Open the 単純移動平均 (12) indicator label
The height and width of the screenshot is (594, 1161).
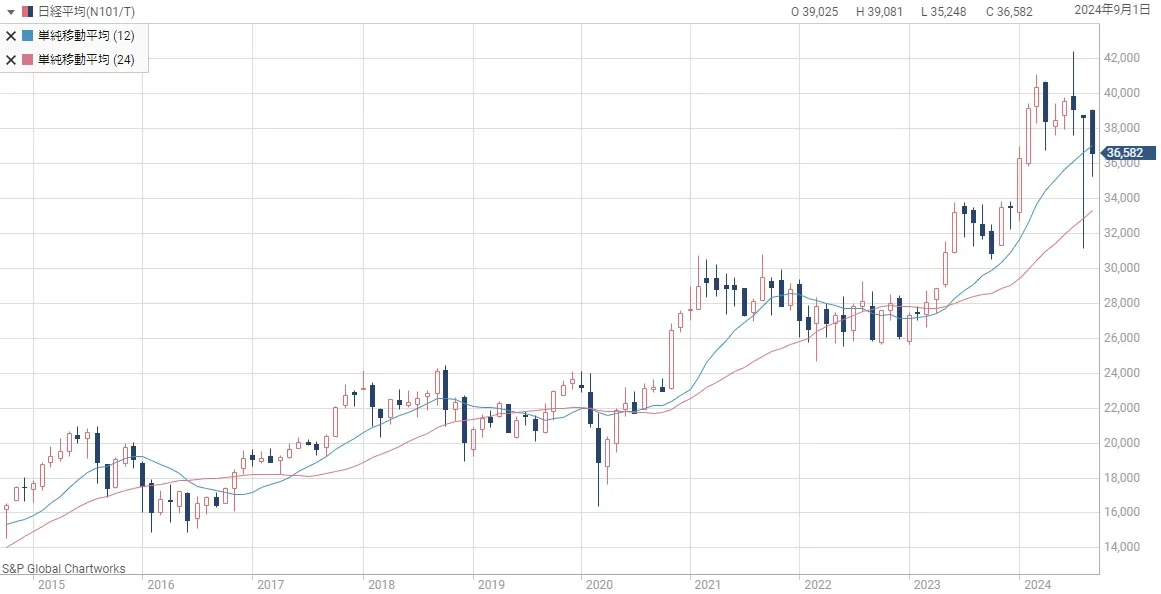tap(86, 36)
